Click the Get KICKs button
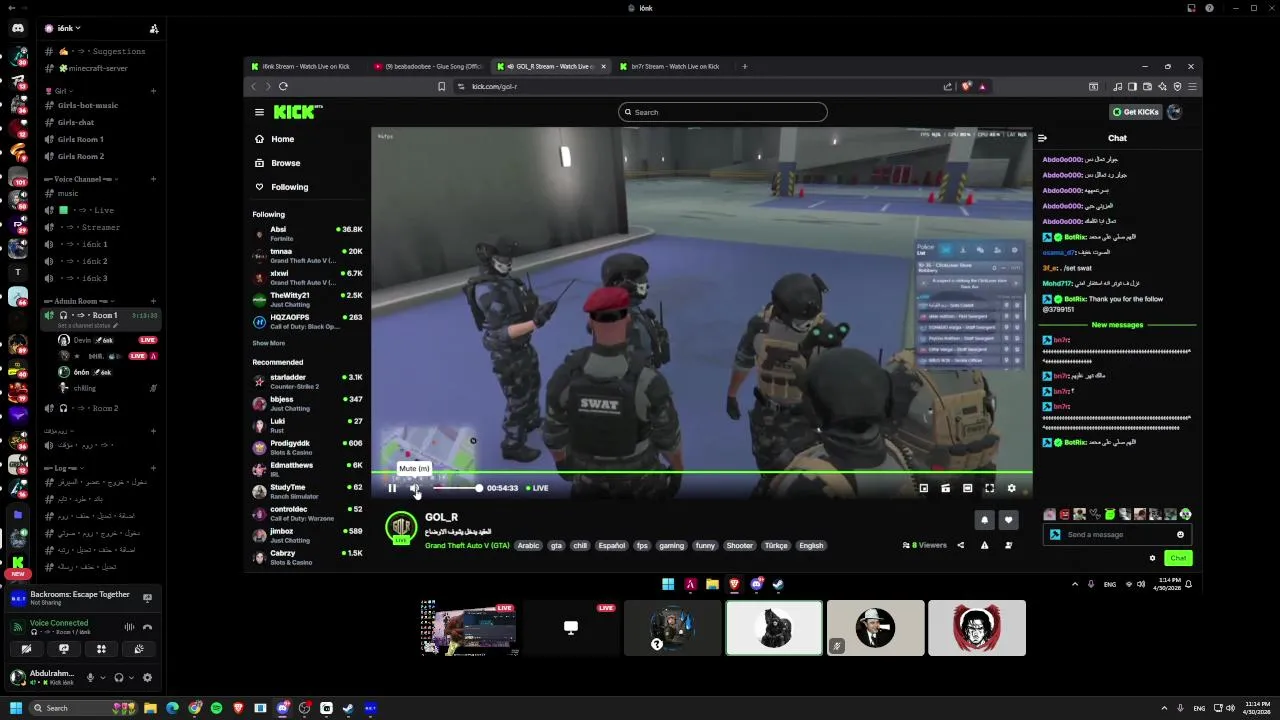 pyautogui.click(x=1135, y=112)
